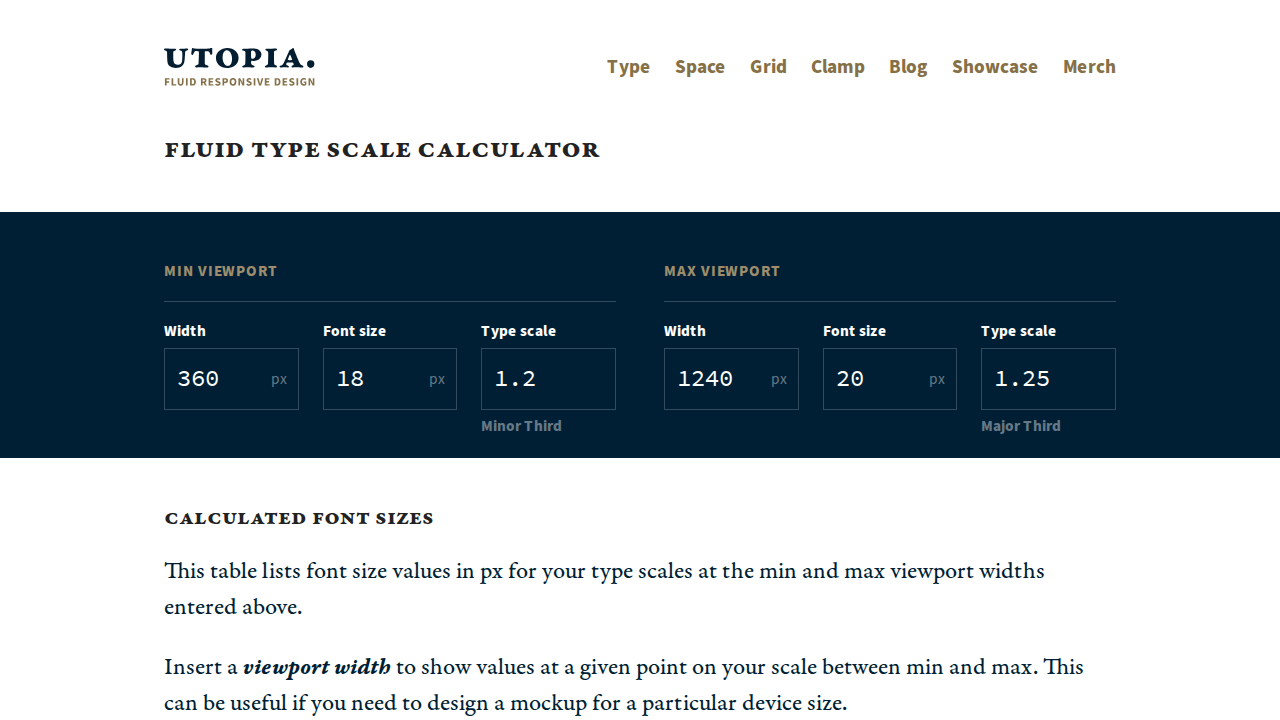Visit the Blog page

(908, 67)
